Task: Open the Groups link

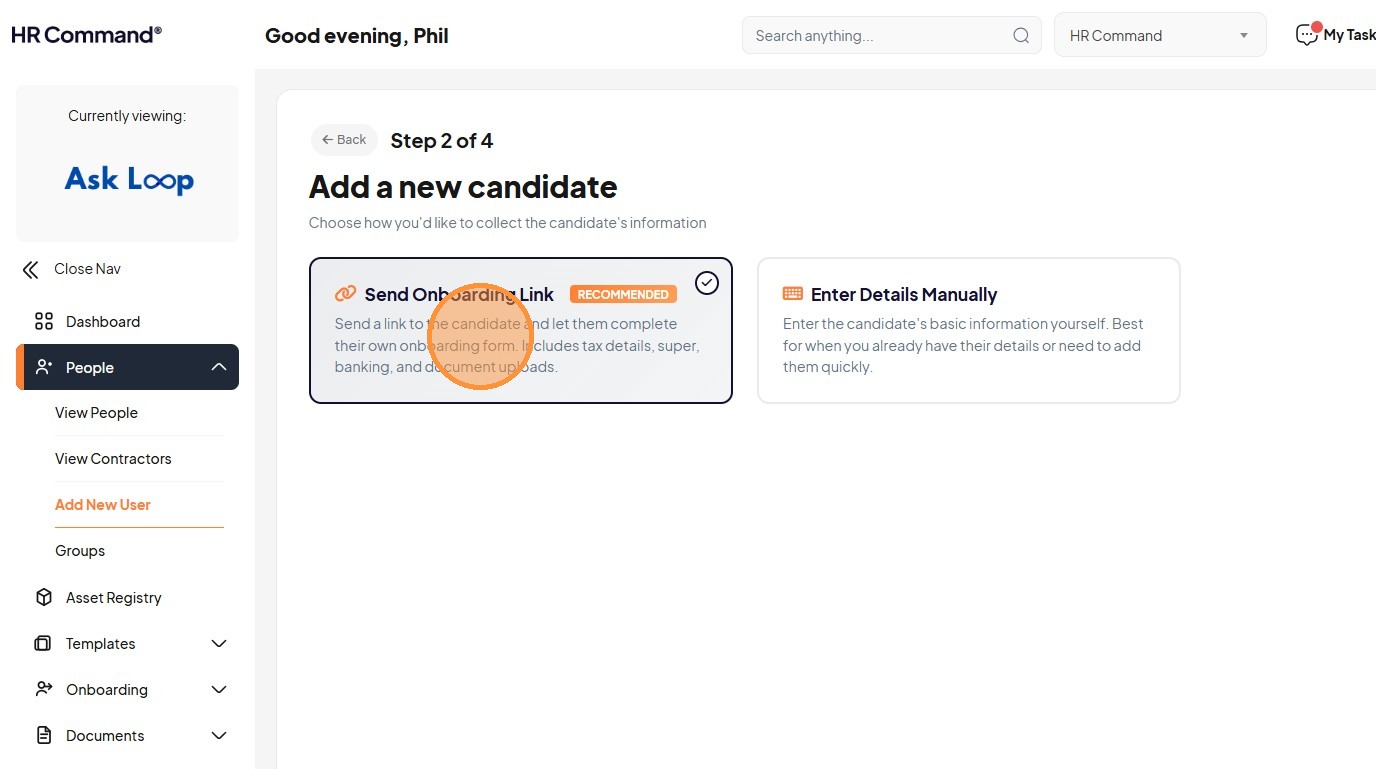Action: point(80,551)
